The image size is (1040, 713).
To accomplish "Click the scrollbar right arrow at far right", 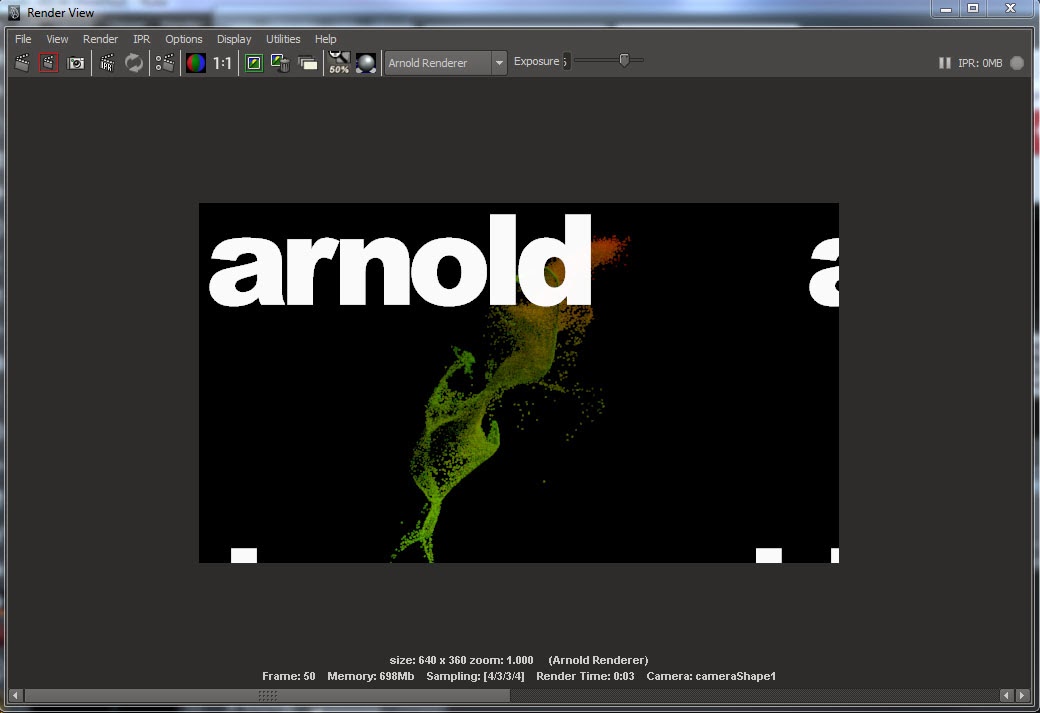I will 1023,695.
